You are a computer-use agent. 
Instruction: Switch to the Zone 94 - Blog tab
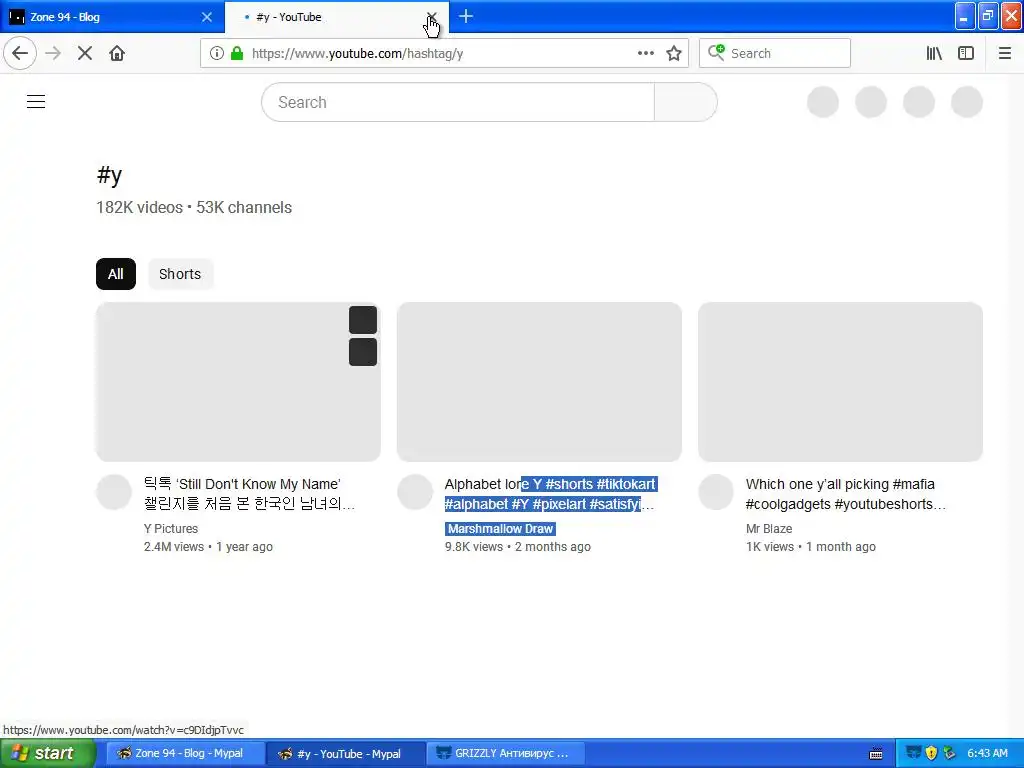112,17
